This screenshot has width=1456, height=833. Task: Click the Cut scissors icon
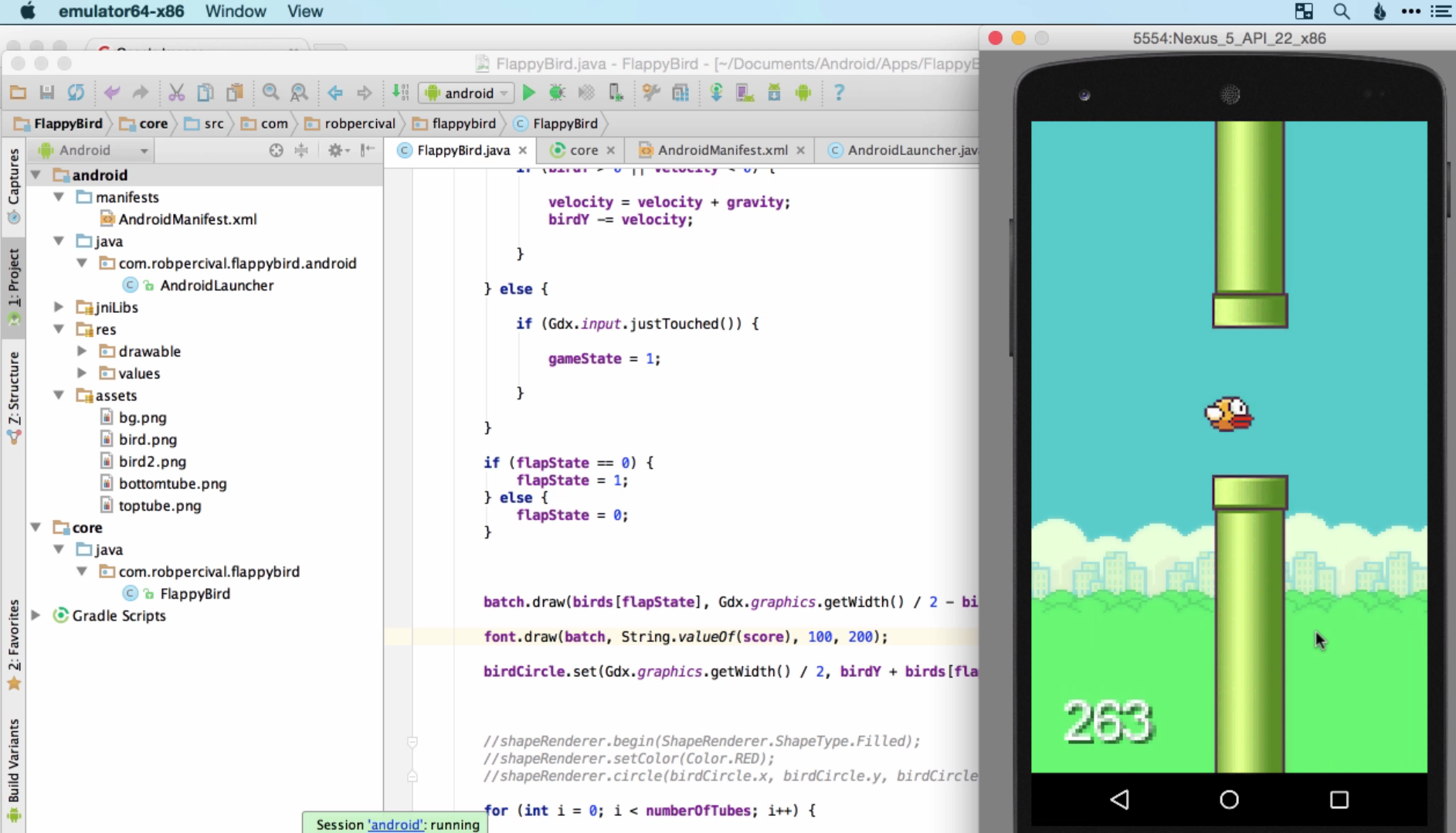(x=177, y=93)
